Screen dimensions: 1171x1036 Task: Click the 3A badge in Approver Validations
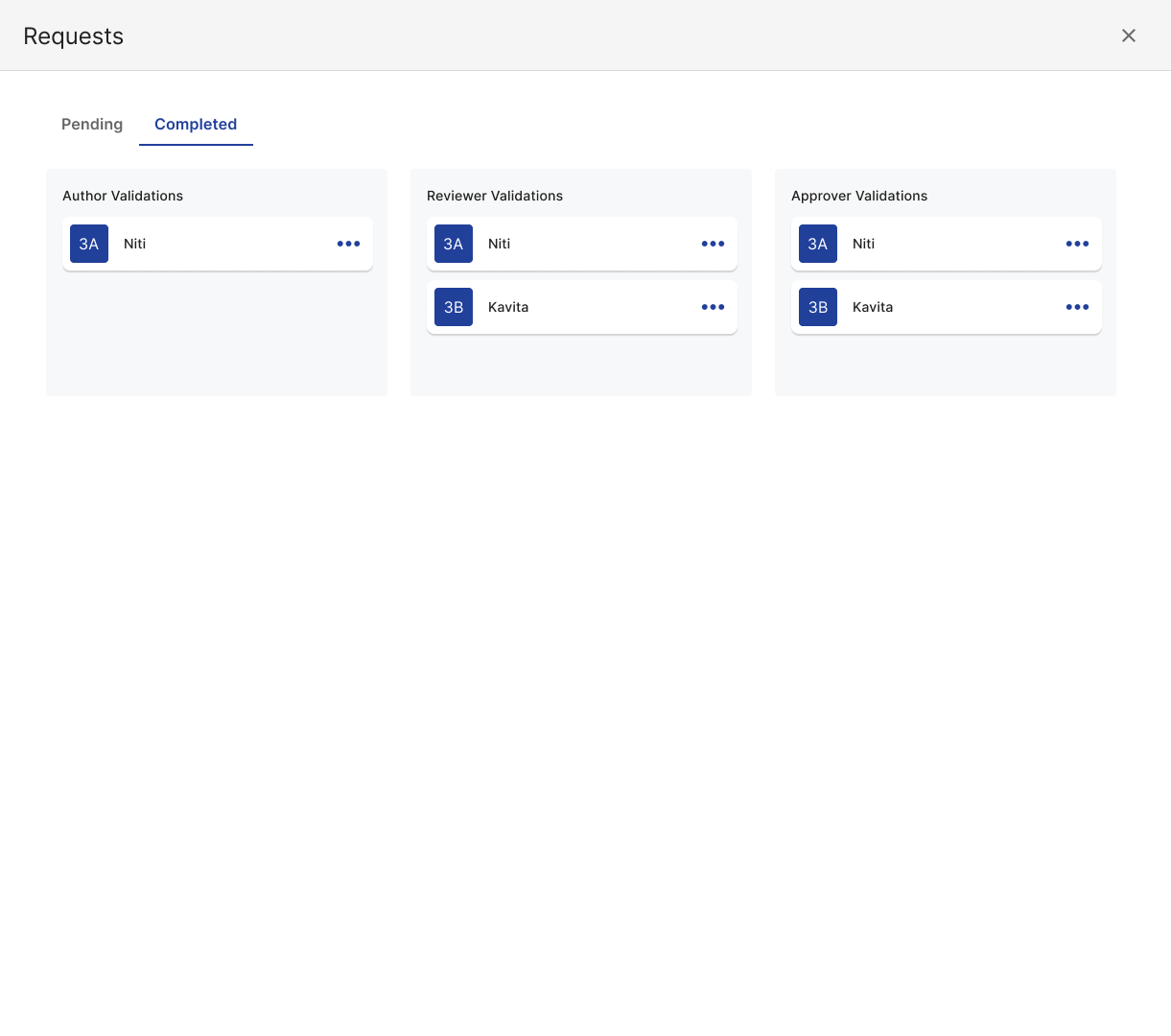point(818,244)
